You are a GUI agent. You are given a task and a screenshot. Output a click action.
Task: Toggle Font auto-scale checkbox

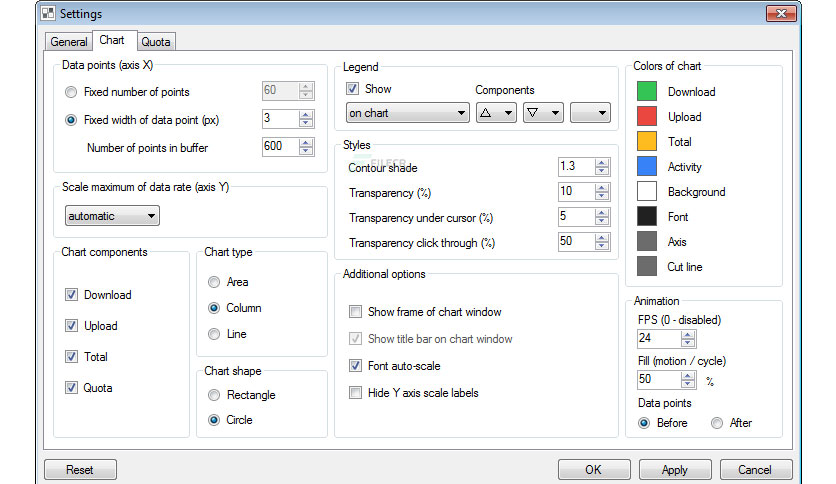[x=355, y=366]
